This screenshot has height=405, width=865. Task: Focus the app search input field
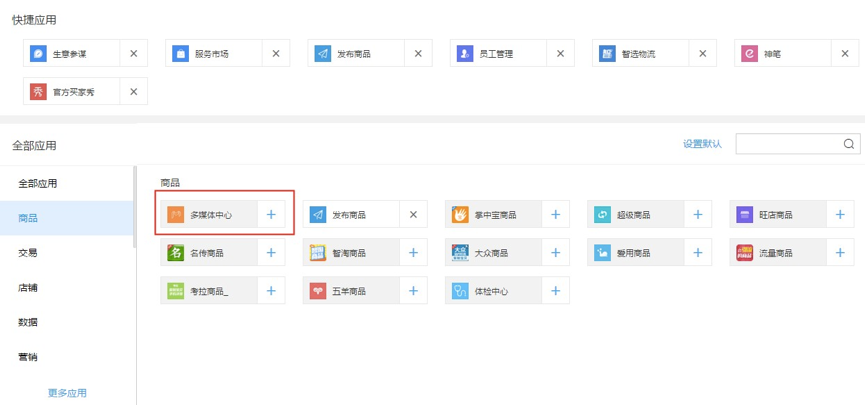[789, 145]
